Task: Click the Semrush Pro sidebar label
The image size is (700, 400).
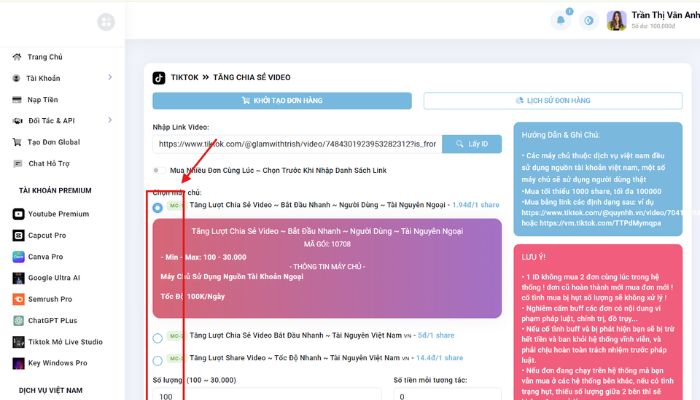Action: pos(50,299)
